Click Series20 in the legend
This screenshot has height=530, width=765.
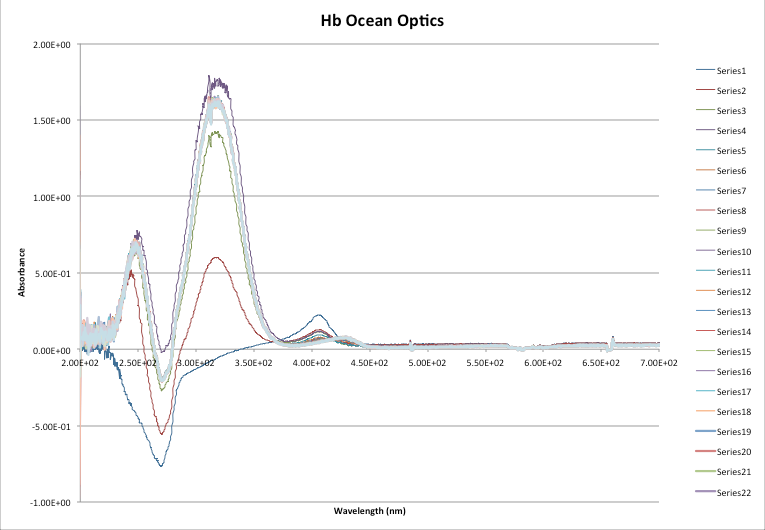click(x=733, y=452)
